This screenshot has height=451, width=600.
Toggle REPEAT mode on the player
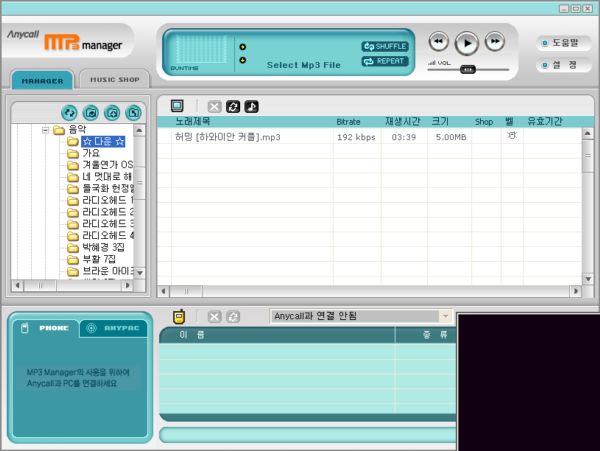385,61
